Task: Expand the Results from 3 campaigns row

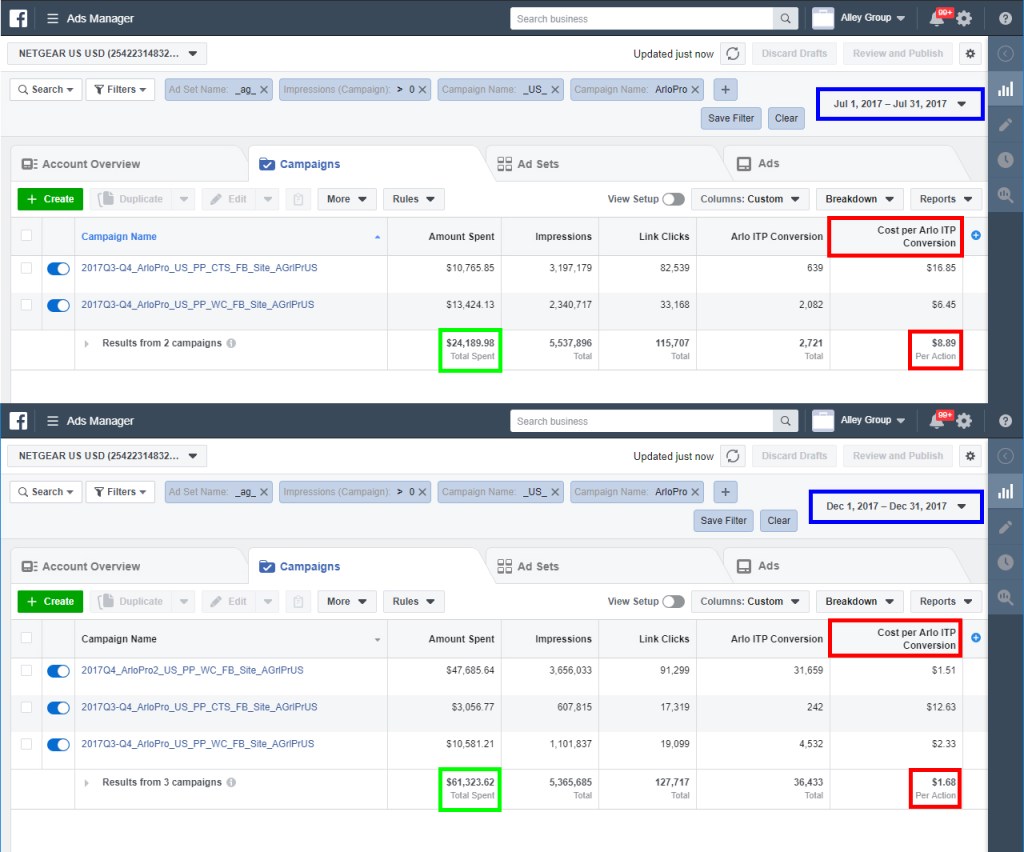Action: (x=87, y=783)
